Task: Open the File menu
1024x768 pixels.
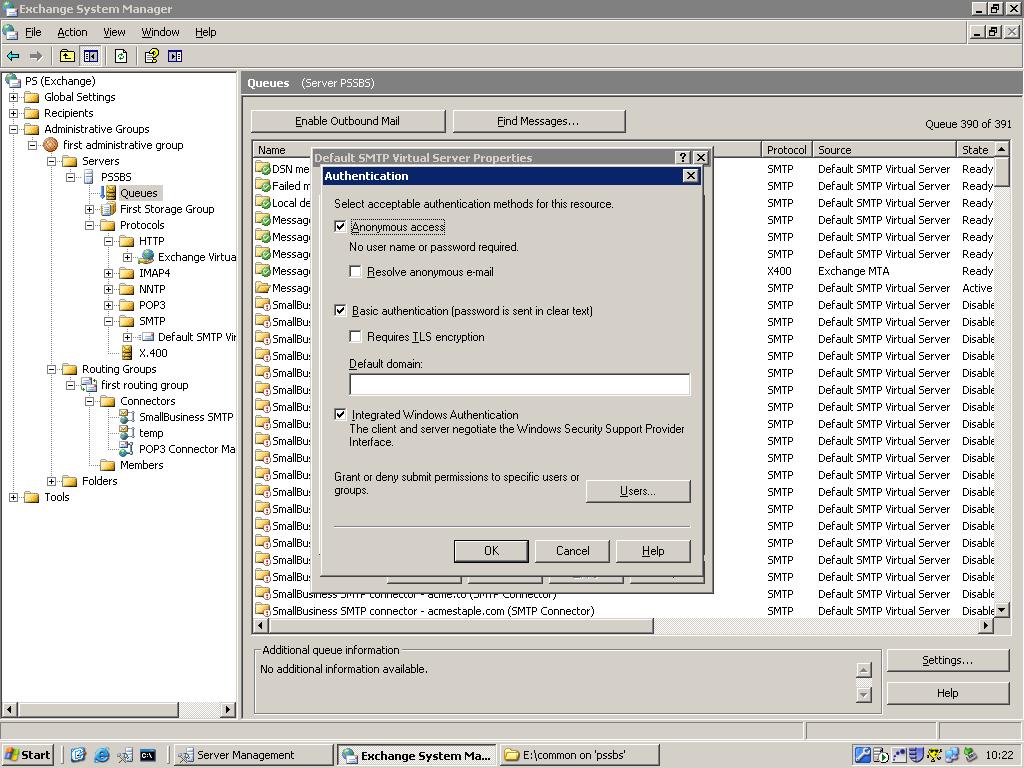Action: 33,32
